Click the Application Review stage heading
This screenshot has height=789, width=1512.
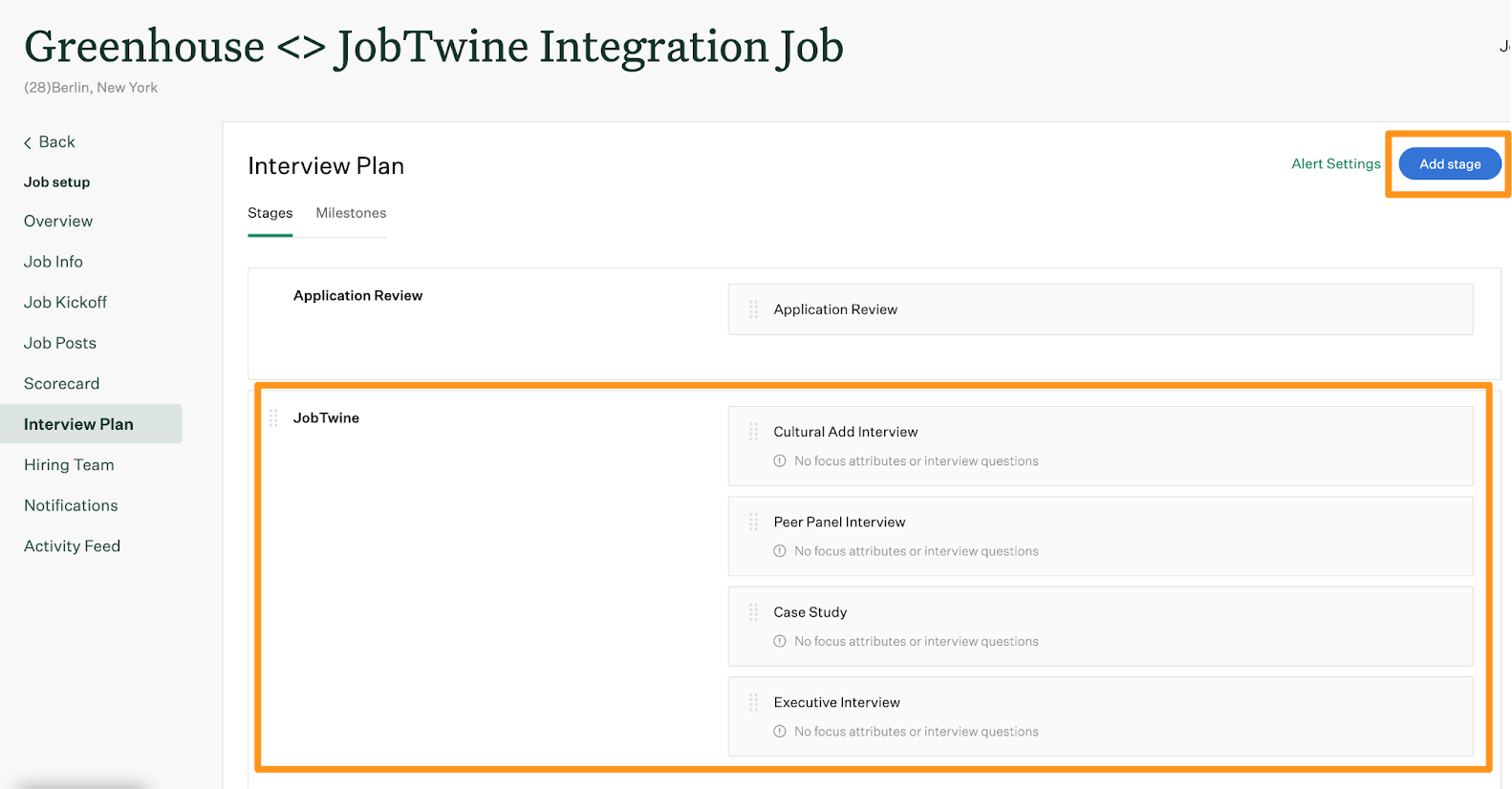357,295
